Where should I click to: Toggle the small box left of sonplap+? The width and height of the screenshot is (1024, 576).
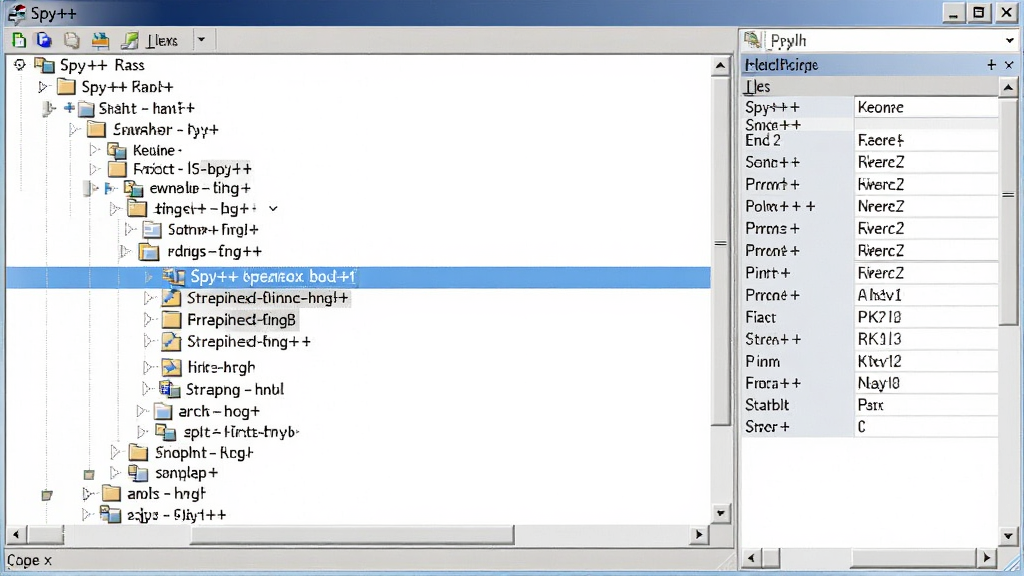click(89, 474)
